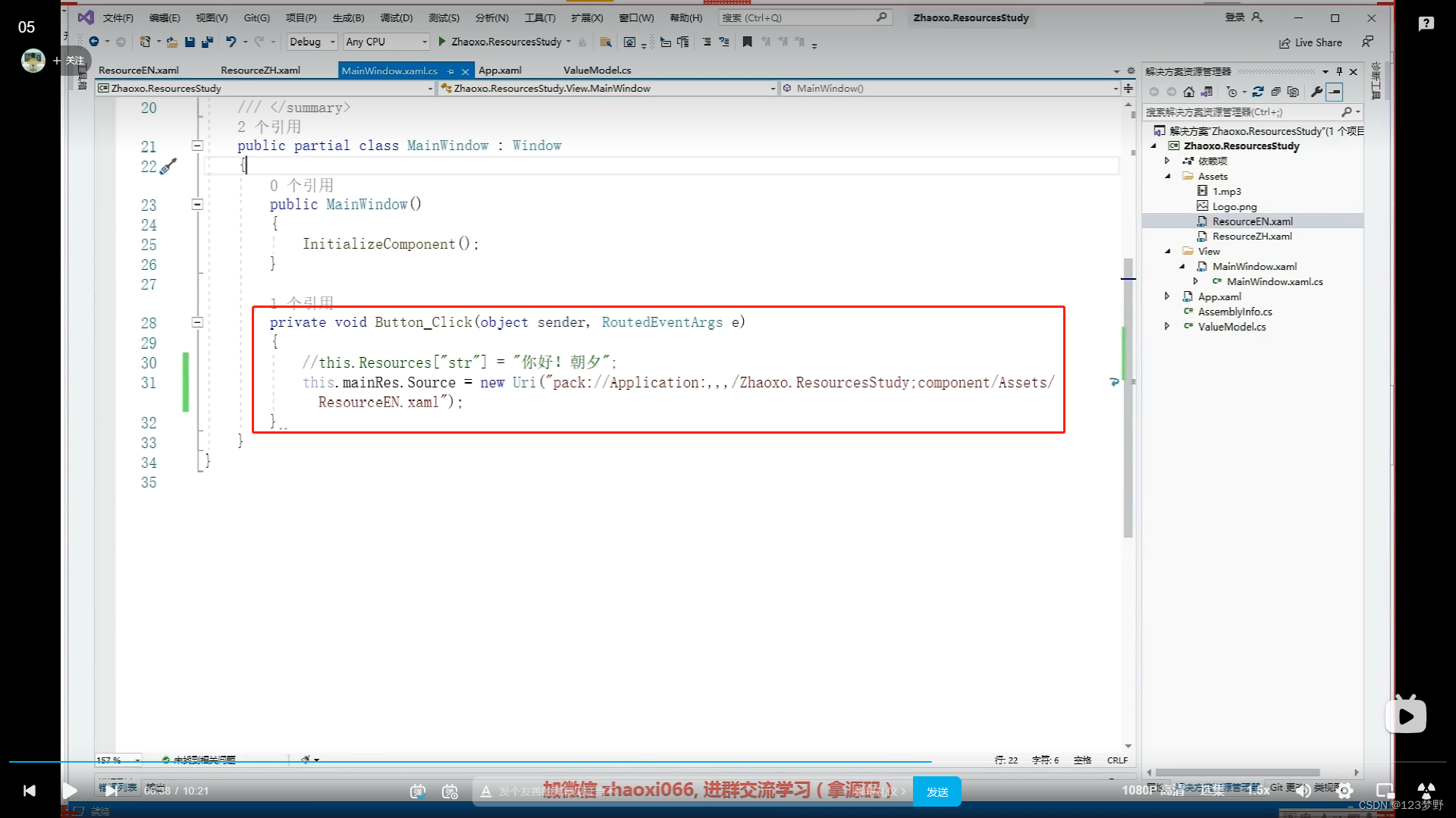Click the new project toolbar icon
This screenshot has height=818, width=1456.
click(145, 42)
